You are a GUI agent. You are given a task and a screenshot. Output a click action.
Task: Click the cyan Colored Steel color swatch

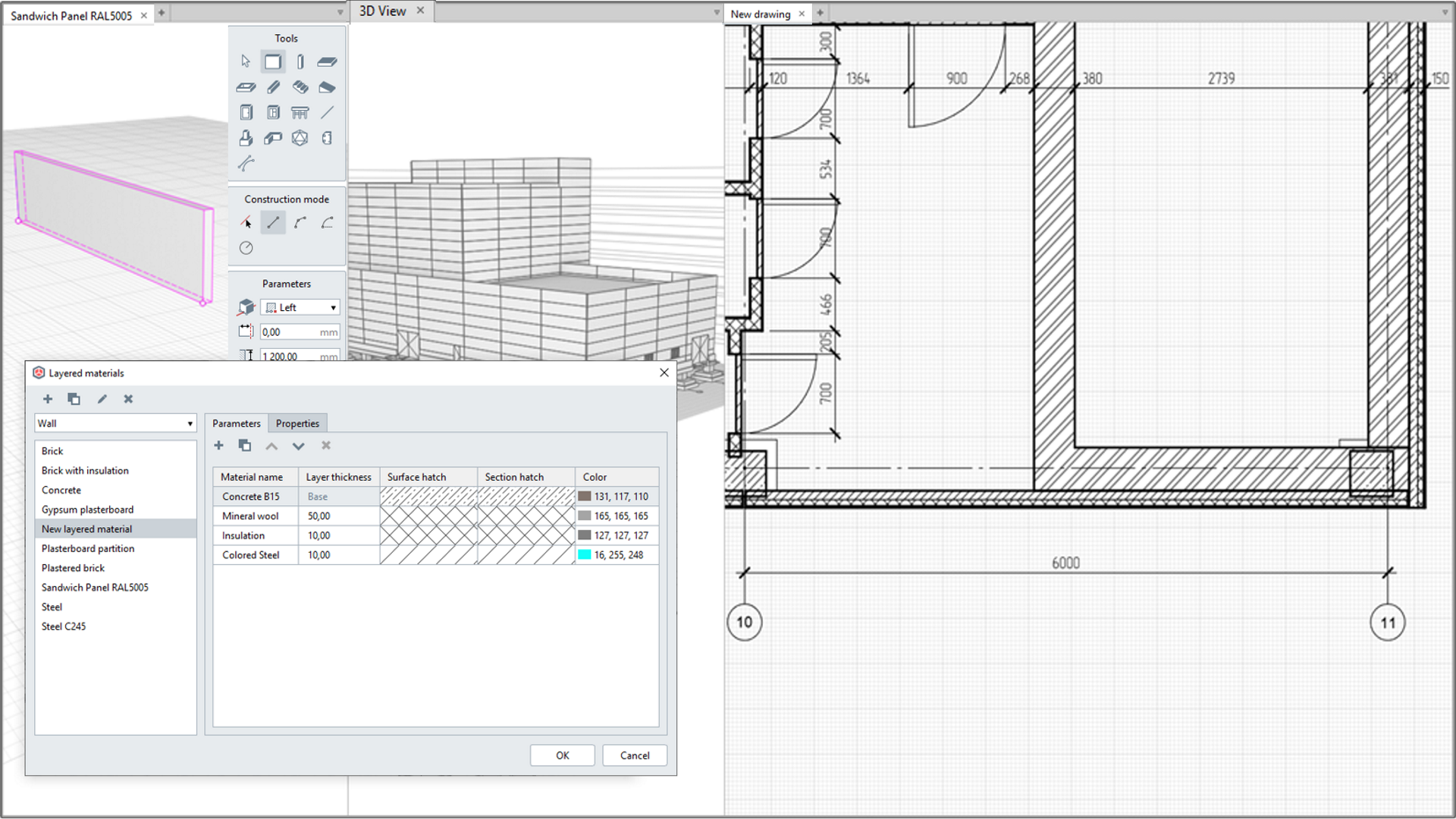coord(585,555)
